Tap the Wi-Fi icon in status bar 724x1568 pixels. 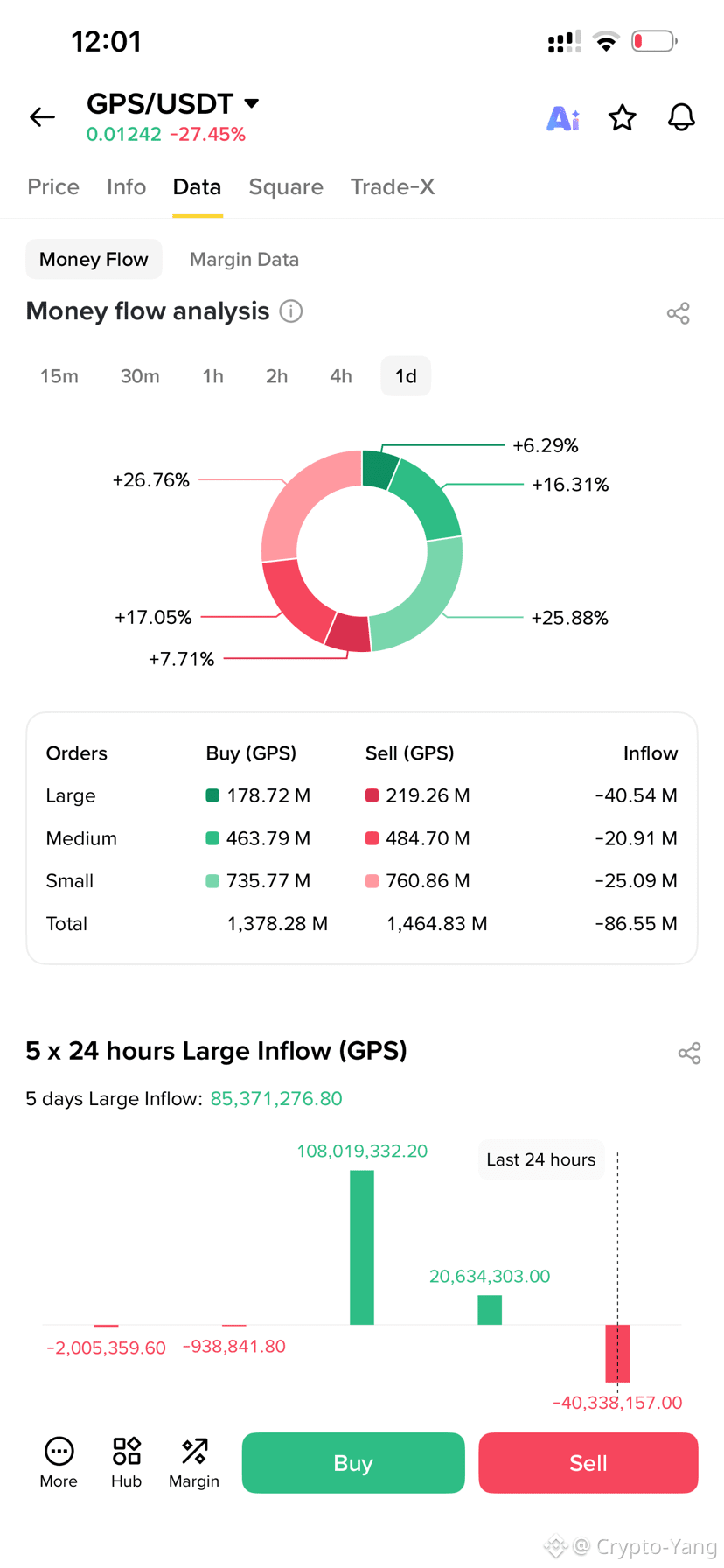point(606,41)
